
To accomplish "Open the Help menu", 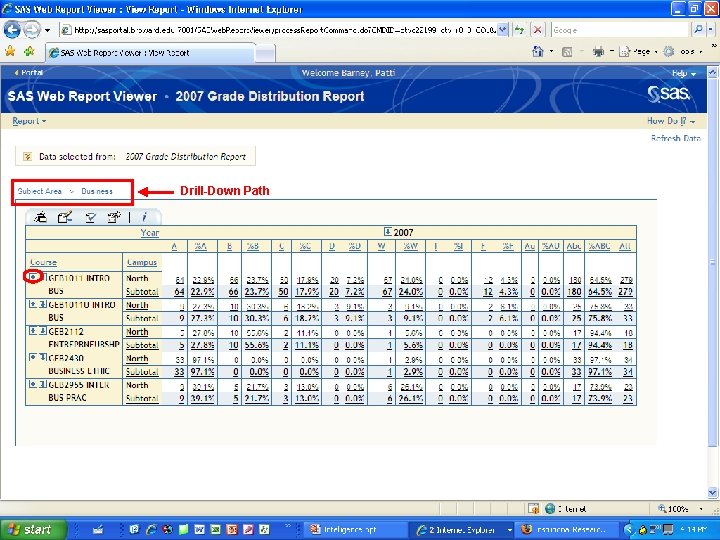I will point(684,73).
